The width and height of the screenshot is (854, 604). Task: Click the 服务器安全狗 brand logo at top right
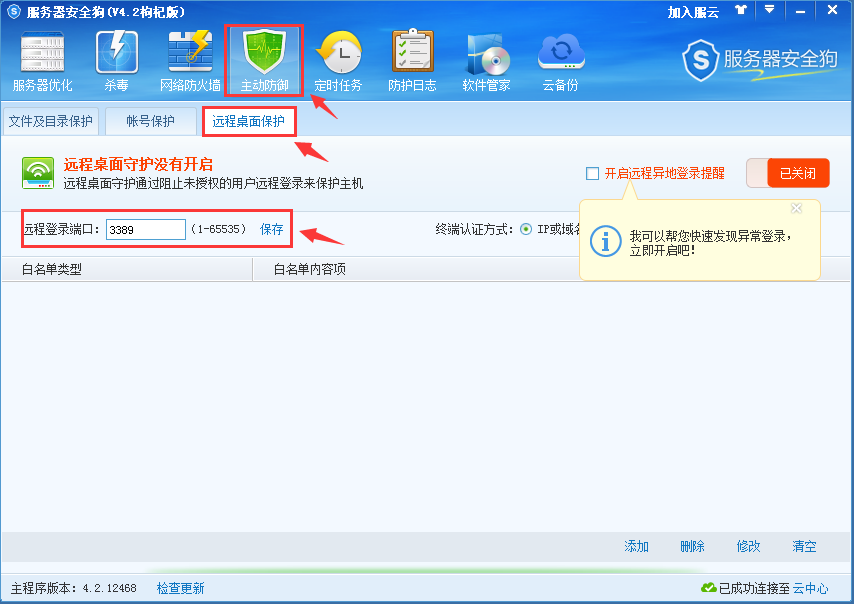[759, 60]
